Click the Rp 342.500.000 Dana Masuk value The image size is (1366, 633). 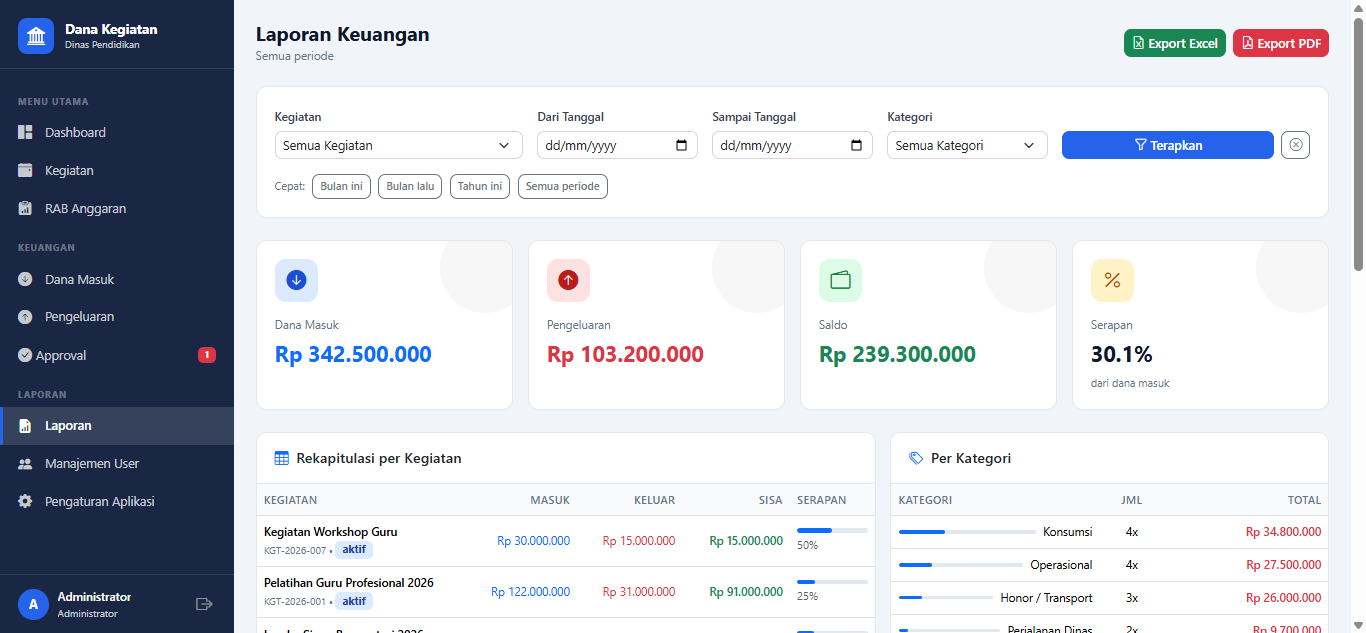click(x=353, y=354)
